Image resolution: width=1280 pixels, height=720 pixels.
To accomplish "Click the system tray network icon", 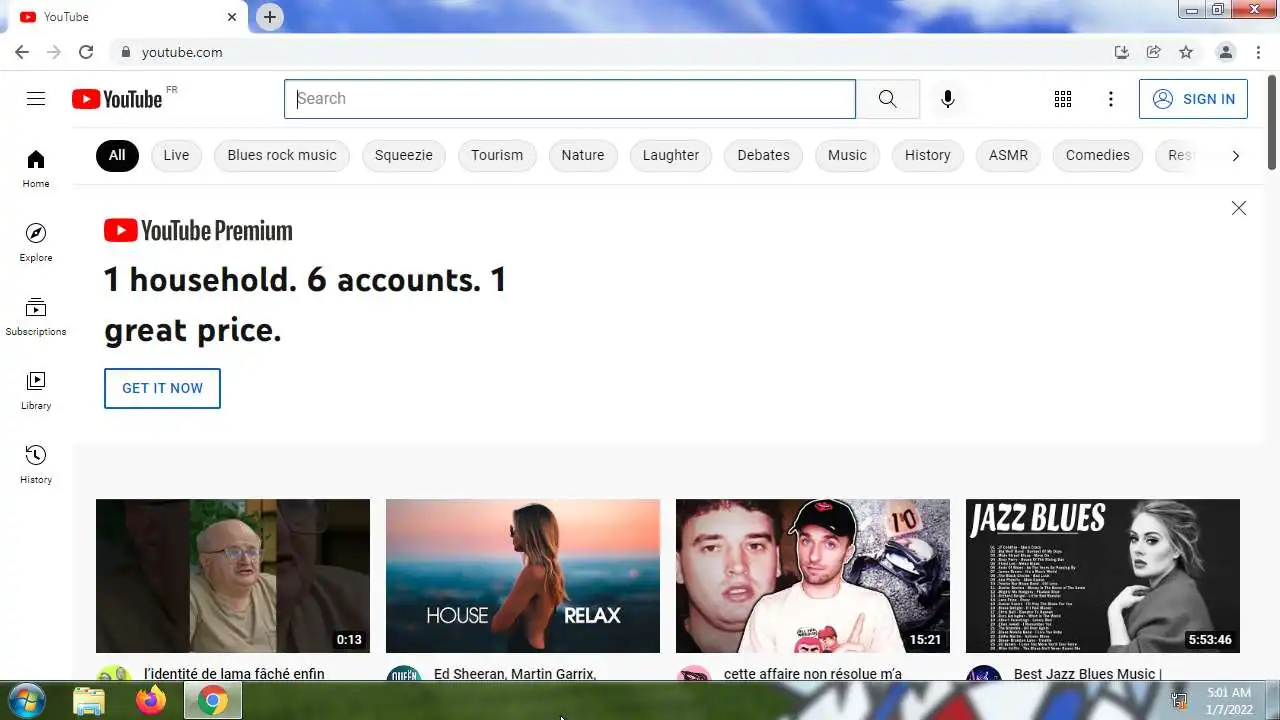I will coord(1179,701).
